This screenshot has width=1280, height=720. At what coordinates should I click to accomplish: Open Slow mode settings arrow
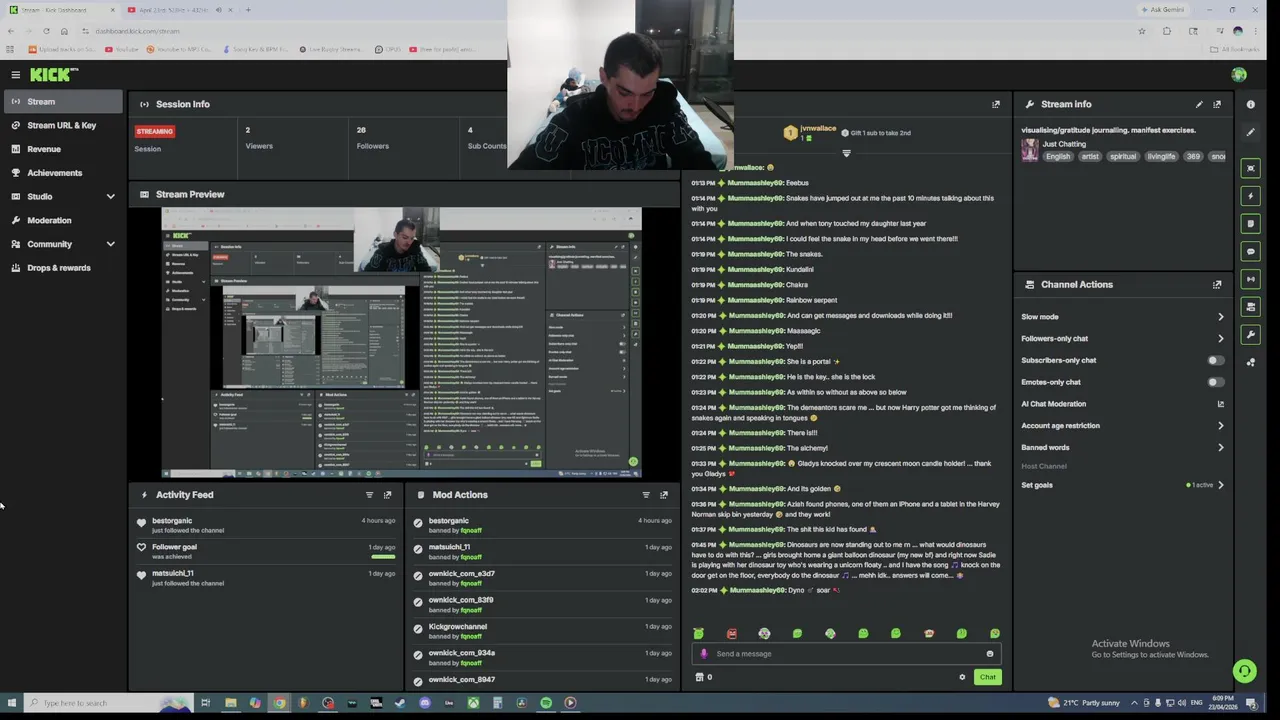click(1220, 317)
